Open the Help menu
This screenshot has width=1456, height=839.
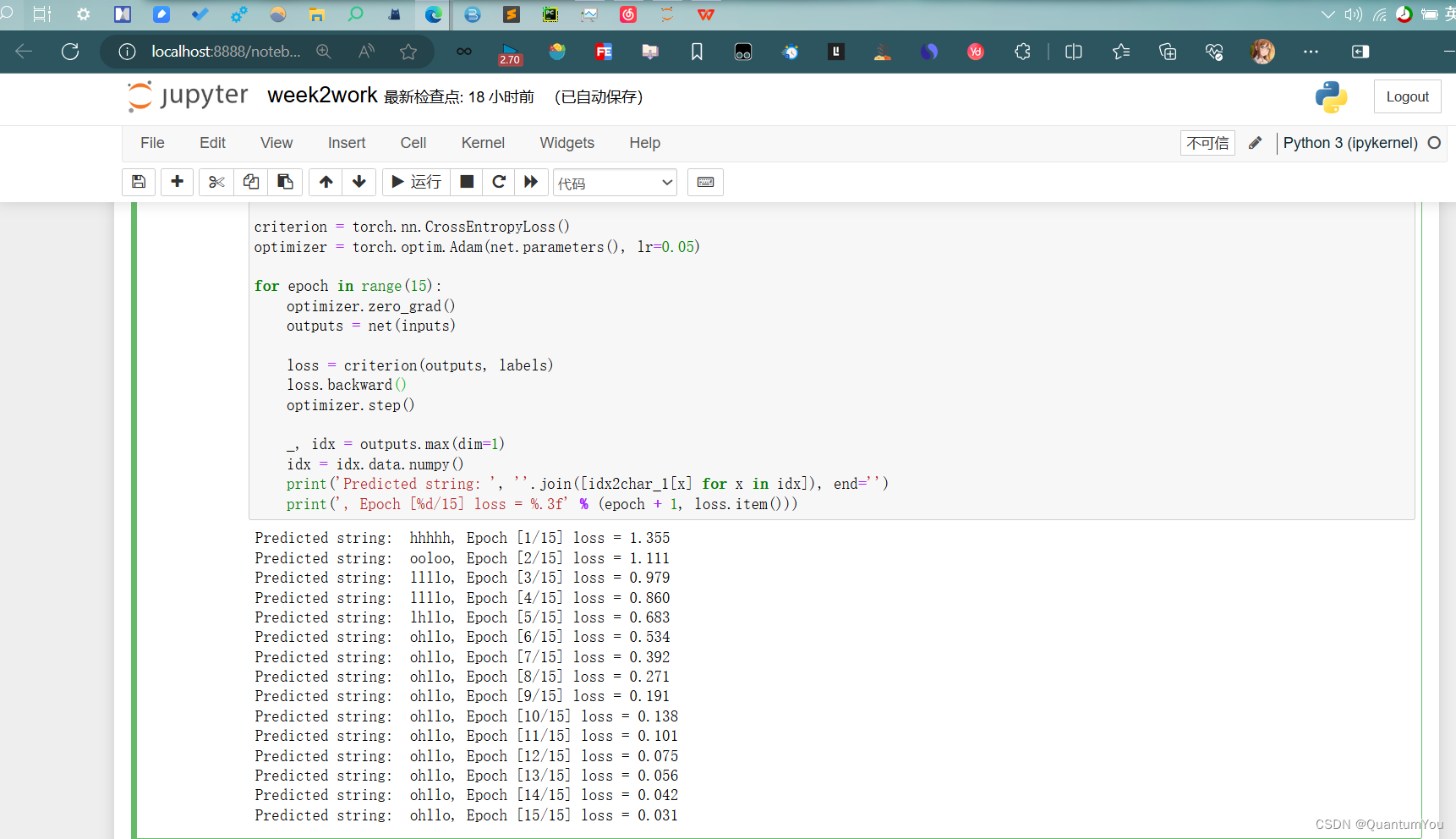(x=644, y=143)
